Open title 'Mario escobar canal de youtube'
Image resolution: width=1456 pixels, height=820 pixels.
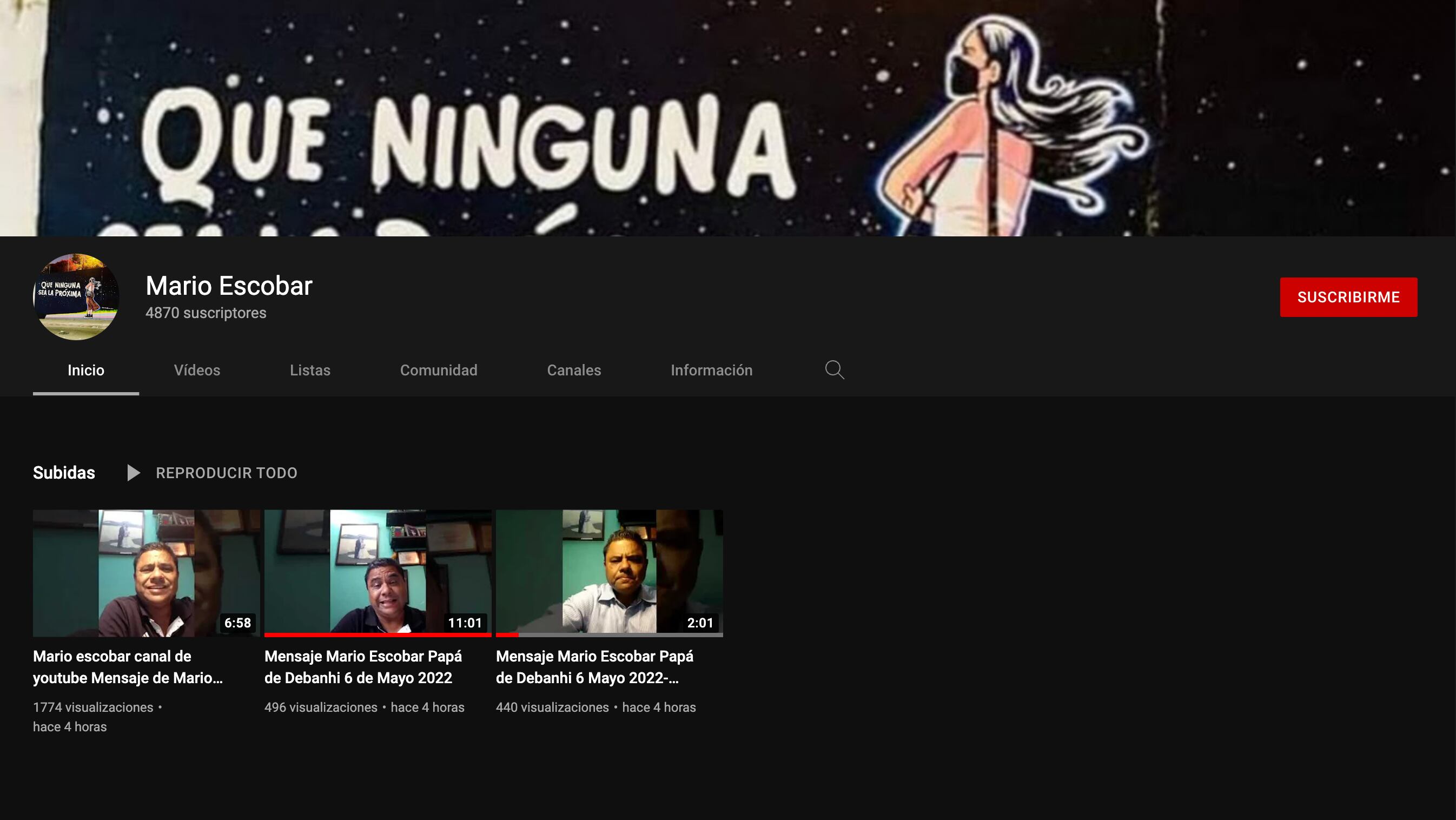point(128,667)
